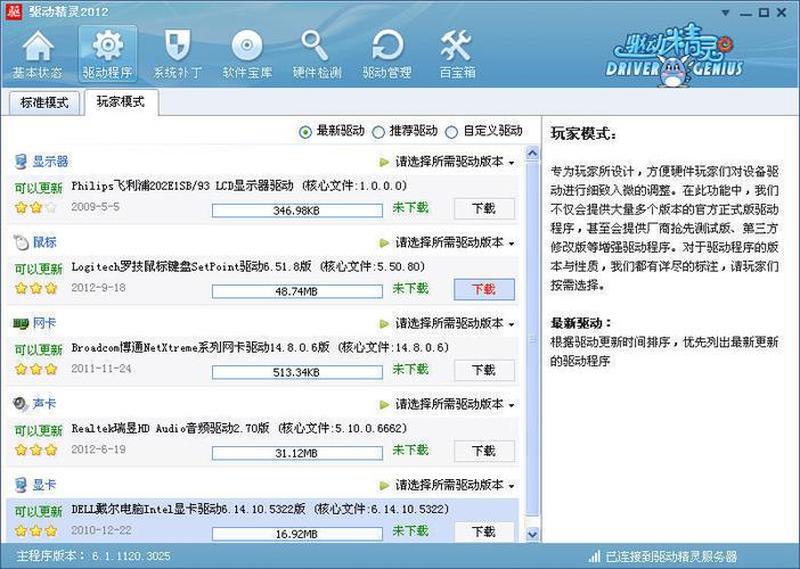Open the 基本状态 home icon
800x569 pixels.
(x=37, y=55)
